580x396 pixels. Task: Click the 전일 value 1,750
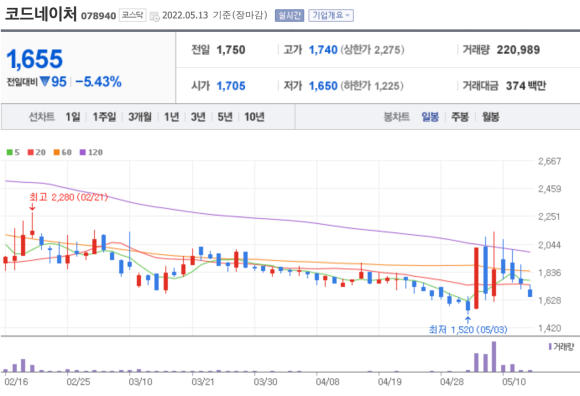coord(231,50)
